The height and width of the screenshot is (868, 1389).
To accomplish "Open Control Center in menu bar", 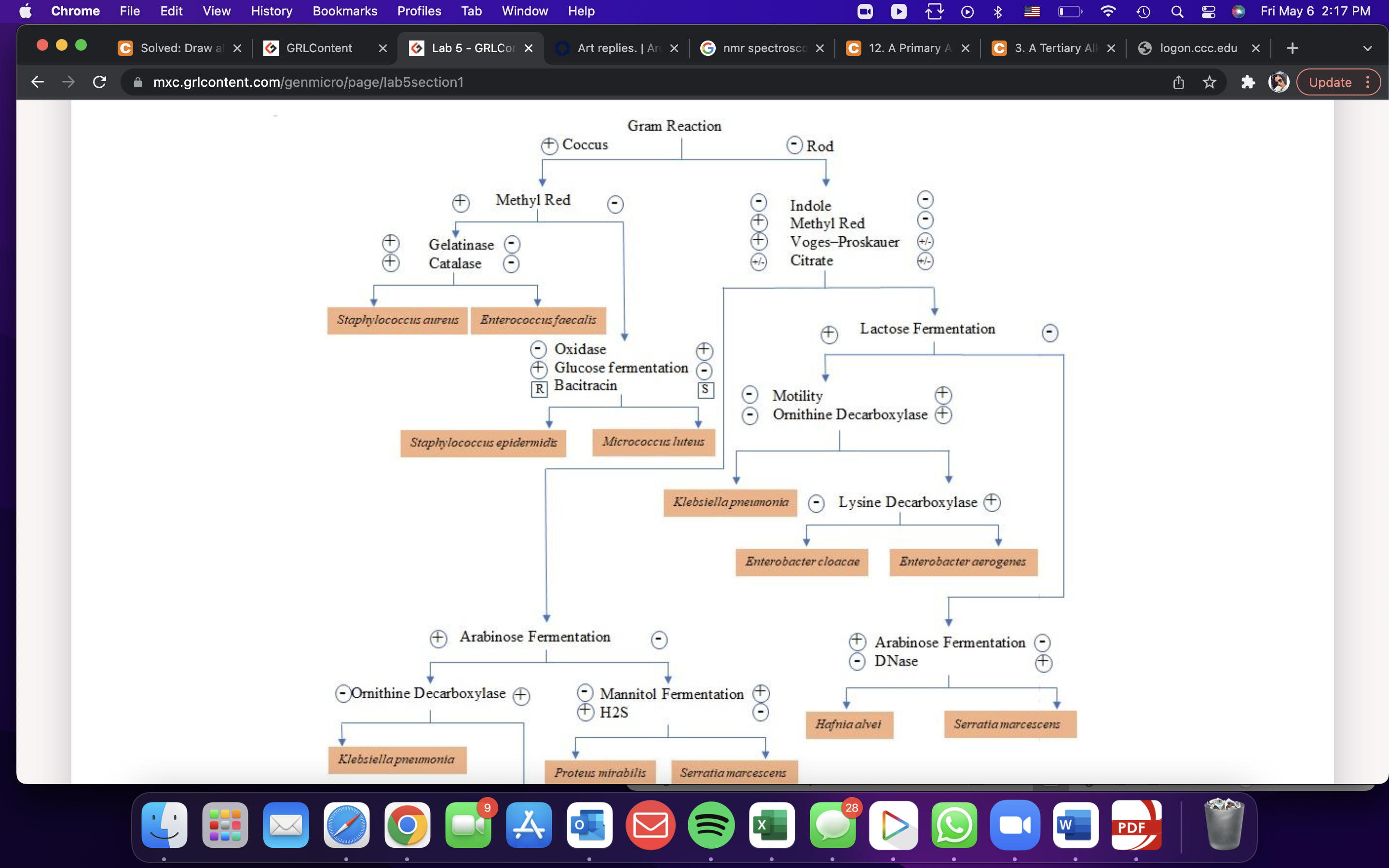I will tap(1208, 12).
